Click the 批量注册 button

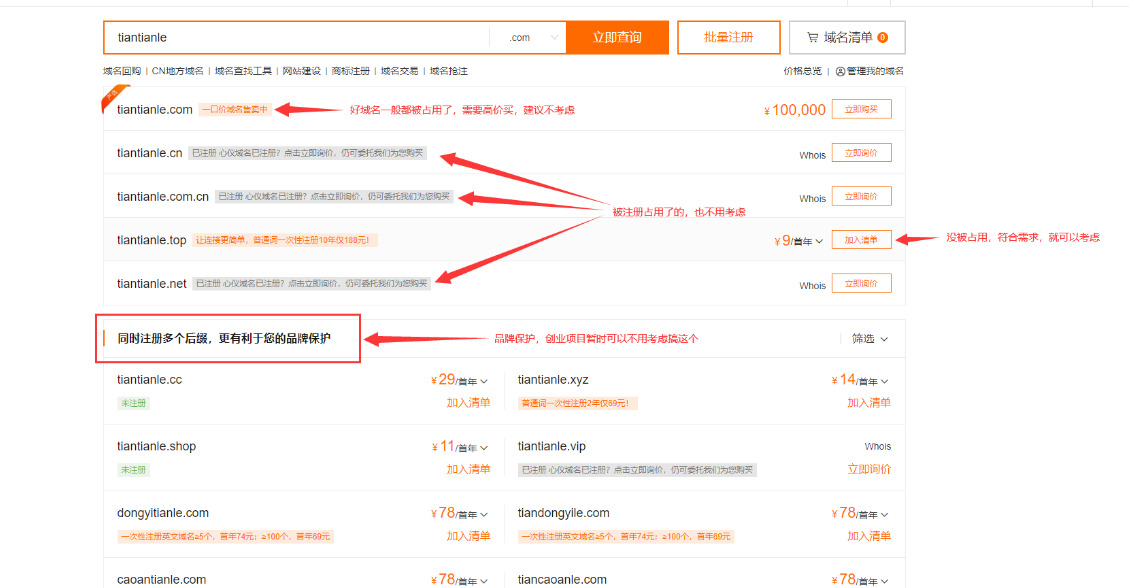pyautogui.click(x=728, y=37)
